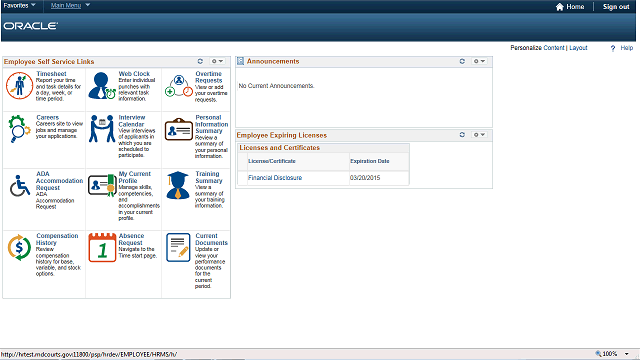
Task: Open Employee Expiring Licenses settings dropdown
Action: (x=479, y=135)
